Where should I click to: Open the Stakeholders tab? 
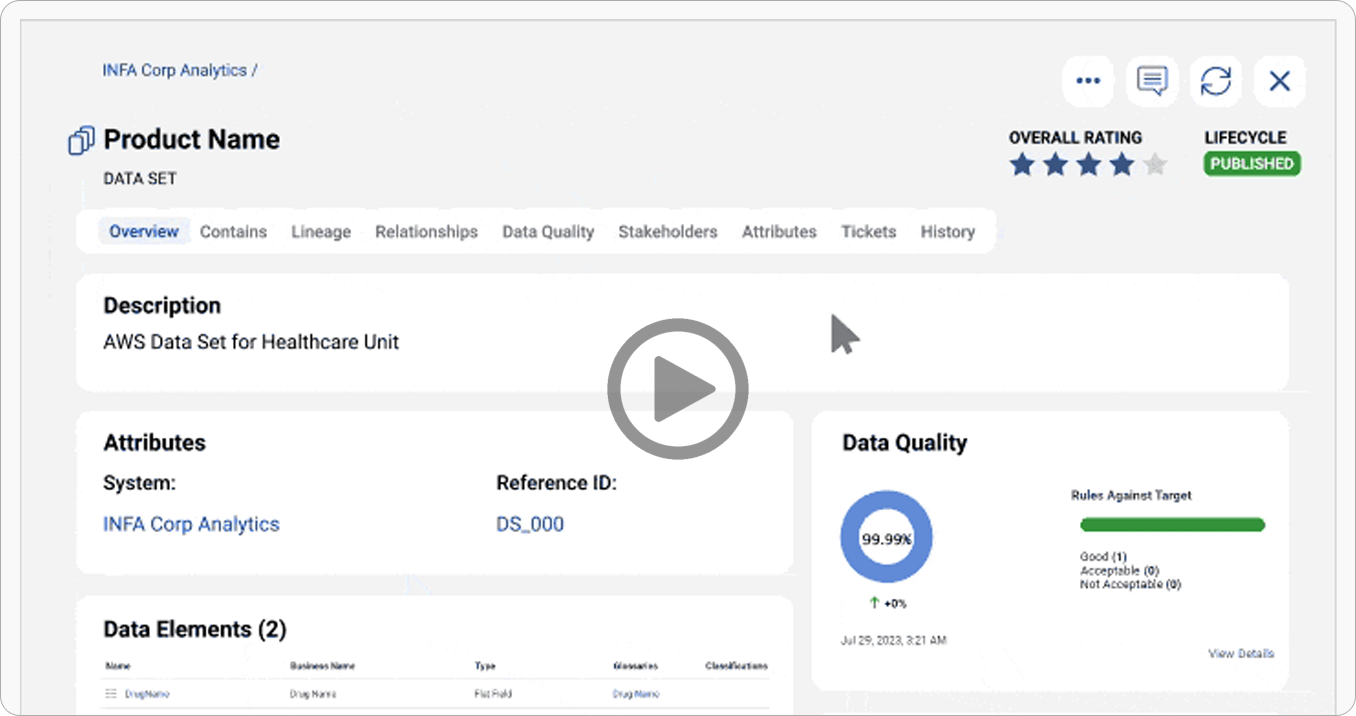[667, 232]
